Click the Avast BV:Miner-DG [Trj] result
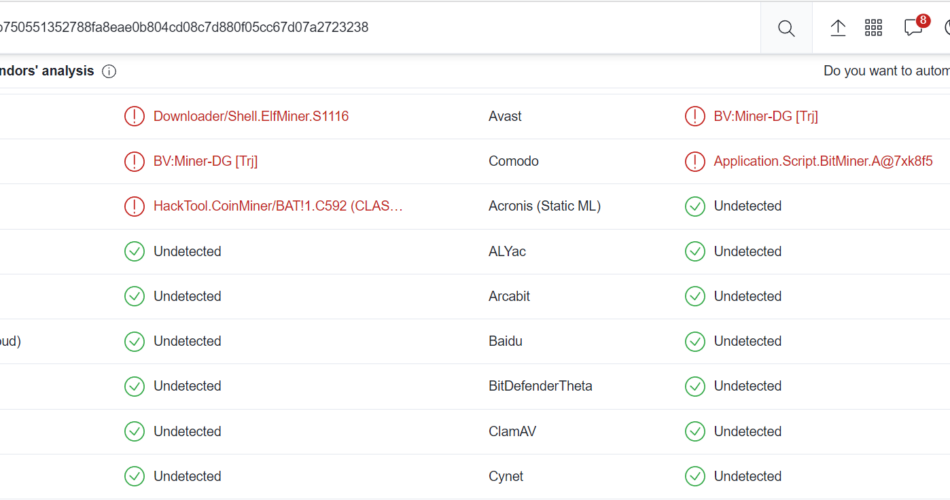Viewport: 950px width, 500px height. [x=766, y=116]
